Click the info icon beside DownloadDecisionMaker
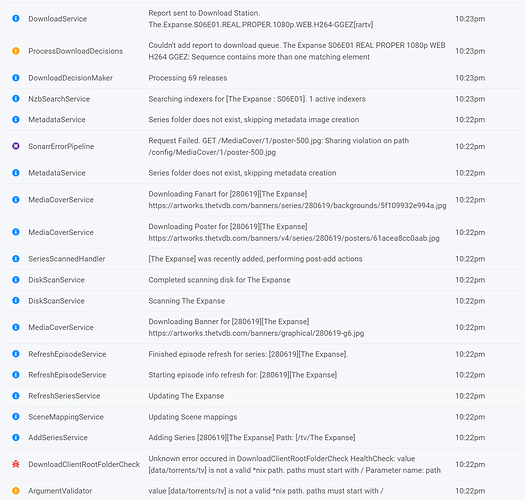Image resolution: width=525 pixels, height=500 pixels. (x=16, y=78)
